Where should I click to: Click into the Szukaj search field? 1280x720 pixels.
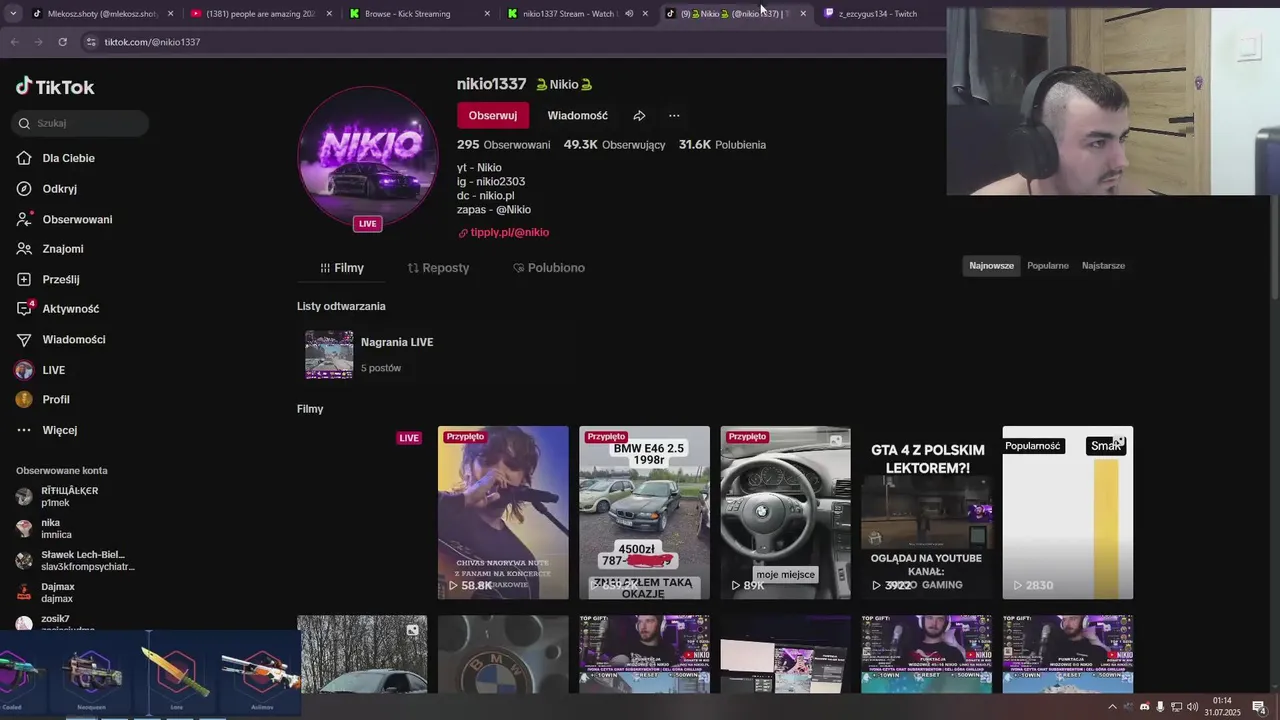tap(80, 123)
